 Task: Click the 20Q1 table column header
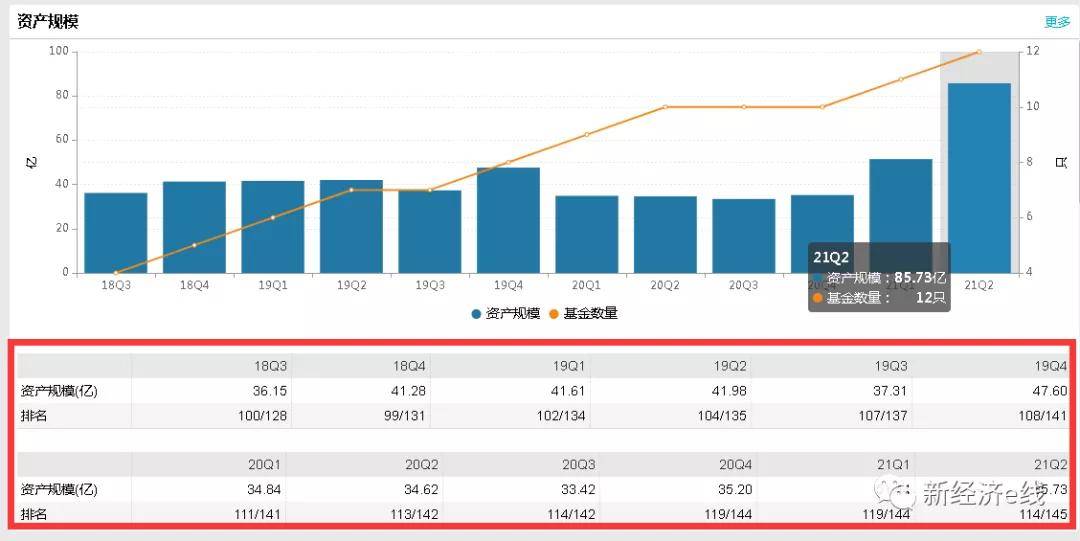(264, 465)
